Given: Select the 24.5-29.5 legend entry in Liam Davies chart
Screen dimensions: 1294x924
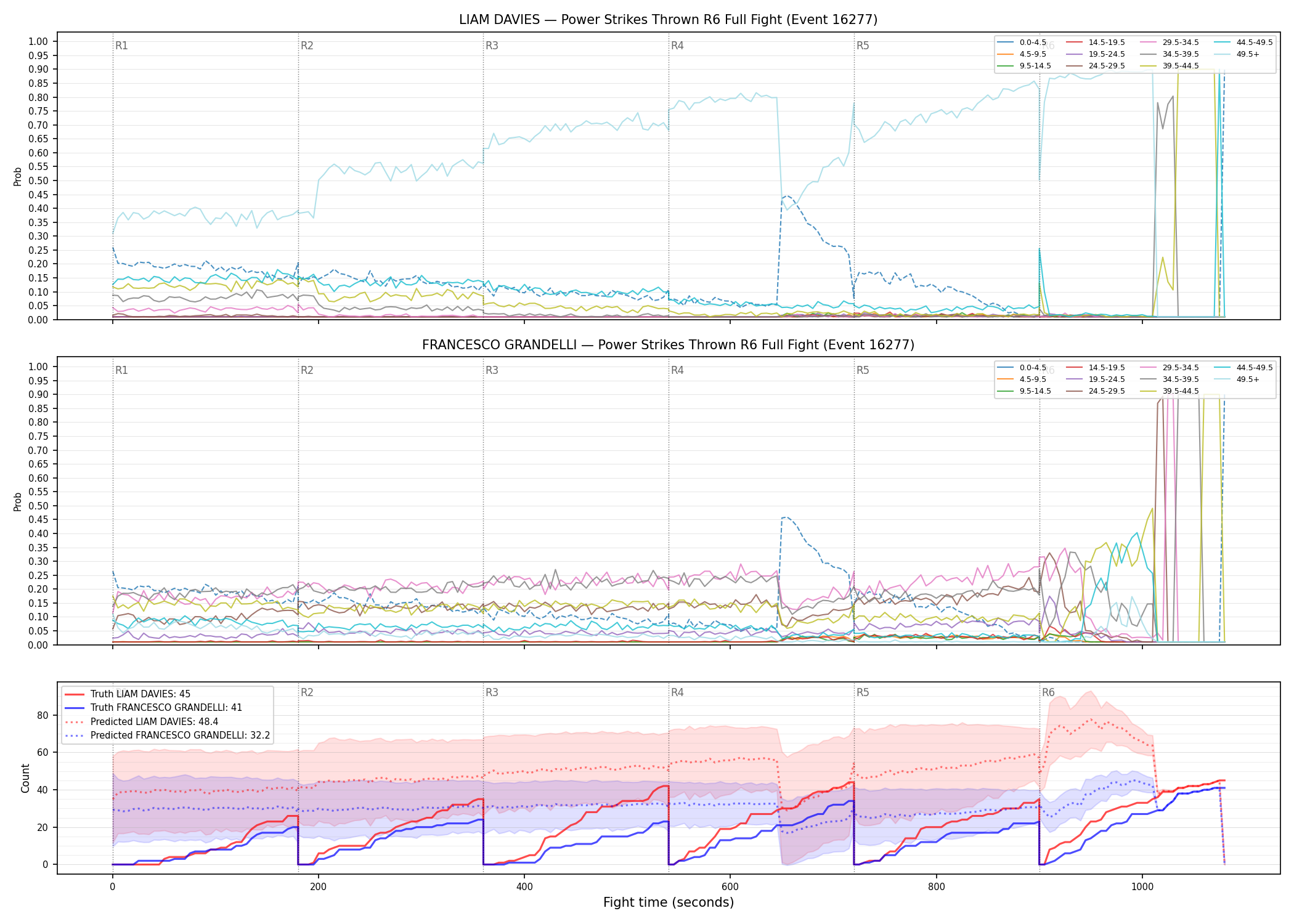Looking at the screenshot, I should [x=1096, y=66].
